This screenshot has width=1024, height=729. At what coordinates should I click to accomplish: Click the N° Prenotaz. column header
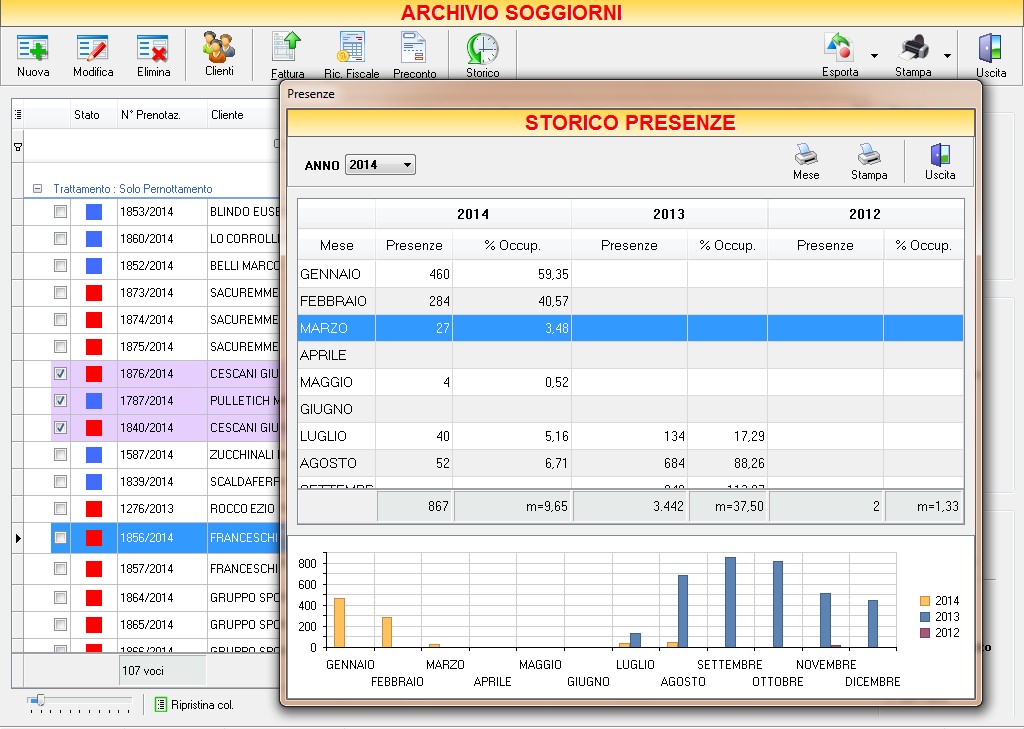150,115
